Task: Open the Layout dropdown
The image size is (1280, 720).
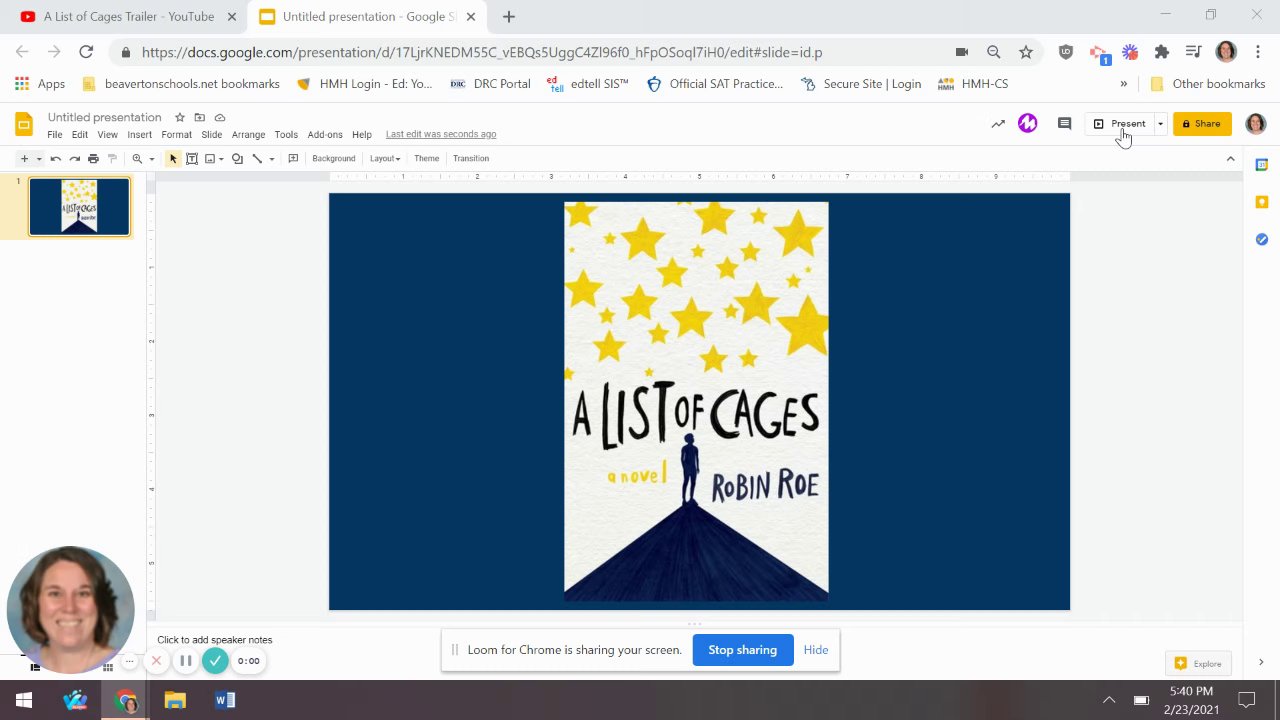Action: point(385,158)
